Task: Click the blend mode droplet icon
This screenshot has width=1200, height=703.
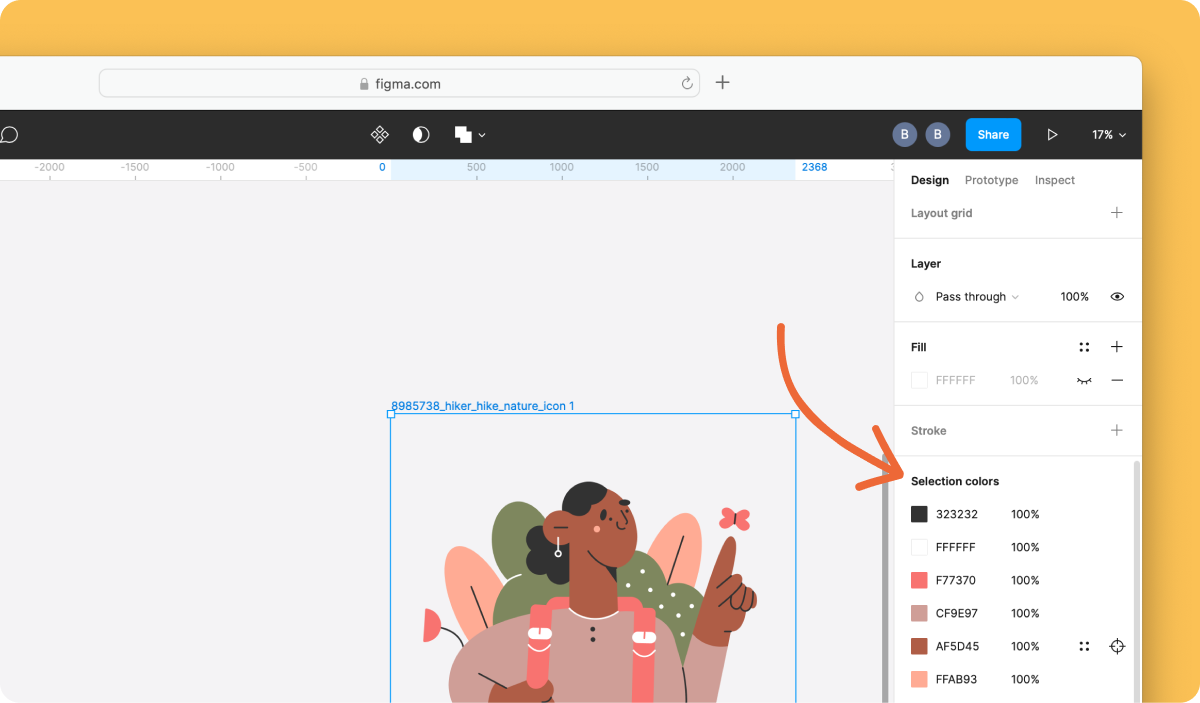Action: click(x=919, y=296)
